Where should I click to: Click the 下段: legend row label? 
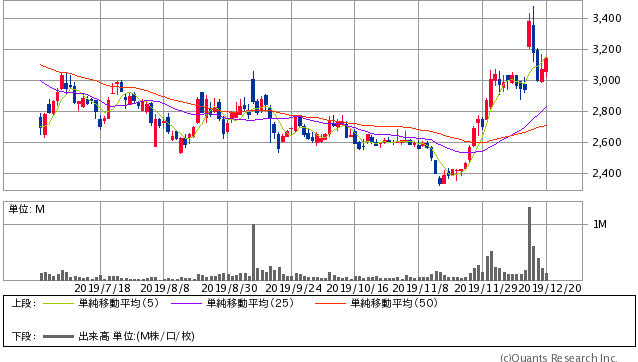tap(24, 336)
